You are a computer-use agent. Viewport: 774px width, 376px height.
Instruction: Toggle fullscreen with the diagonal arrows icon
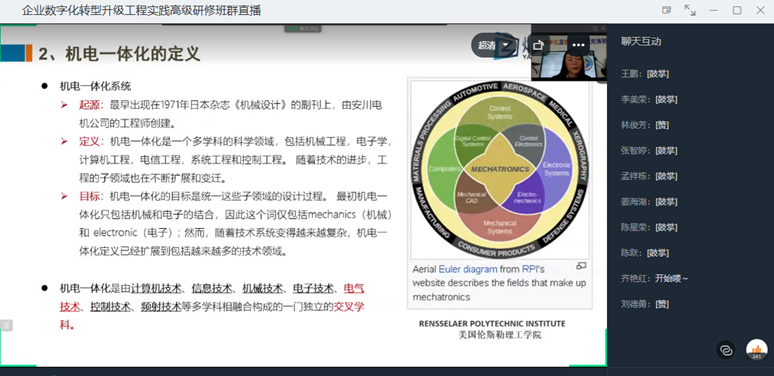(690, 10)
